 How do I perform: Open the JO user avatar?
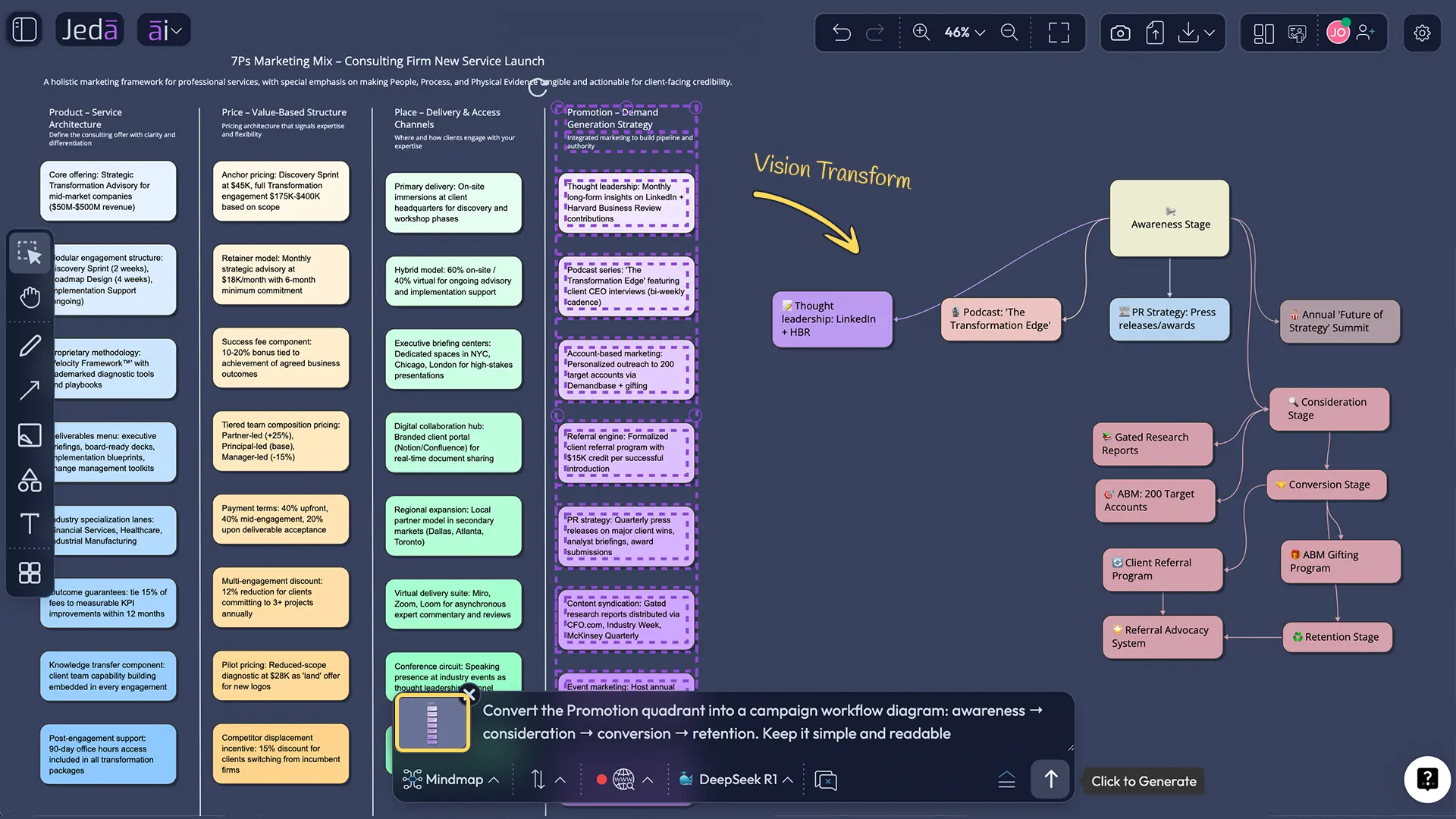pos(1338,33)
